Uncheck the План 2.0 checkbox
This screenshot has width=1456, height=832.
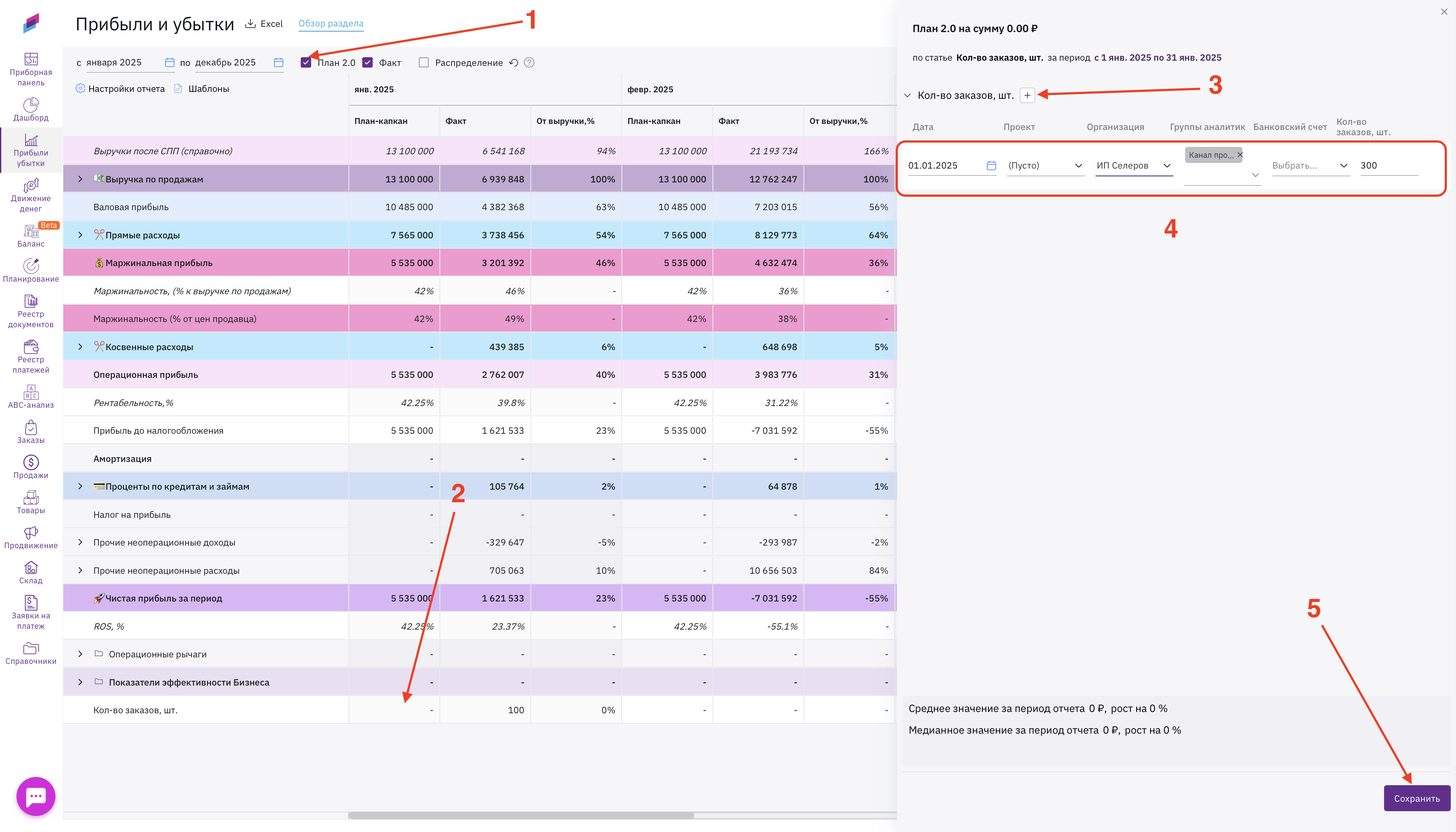click(306, 63)
